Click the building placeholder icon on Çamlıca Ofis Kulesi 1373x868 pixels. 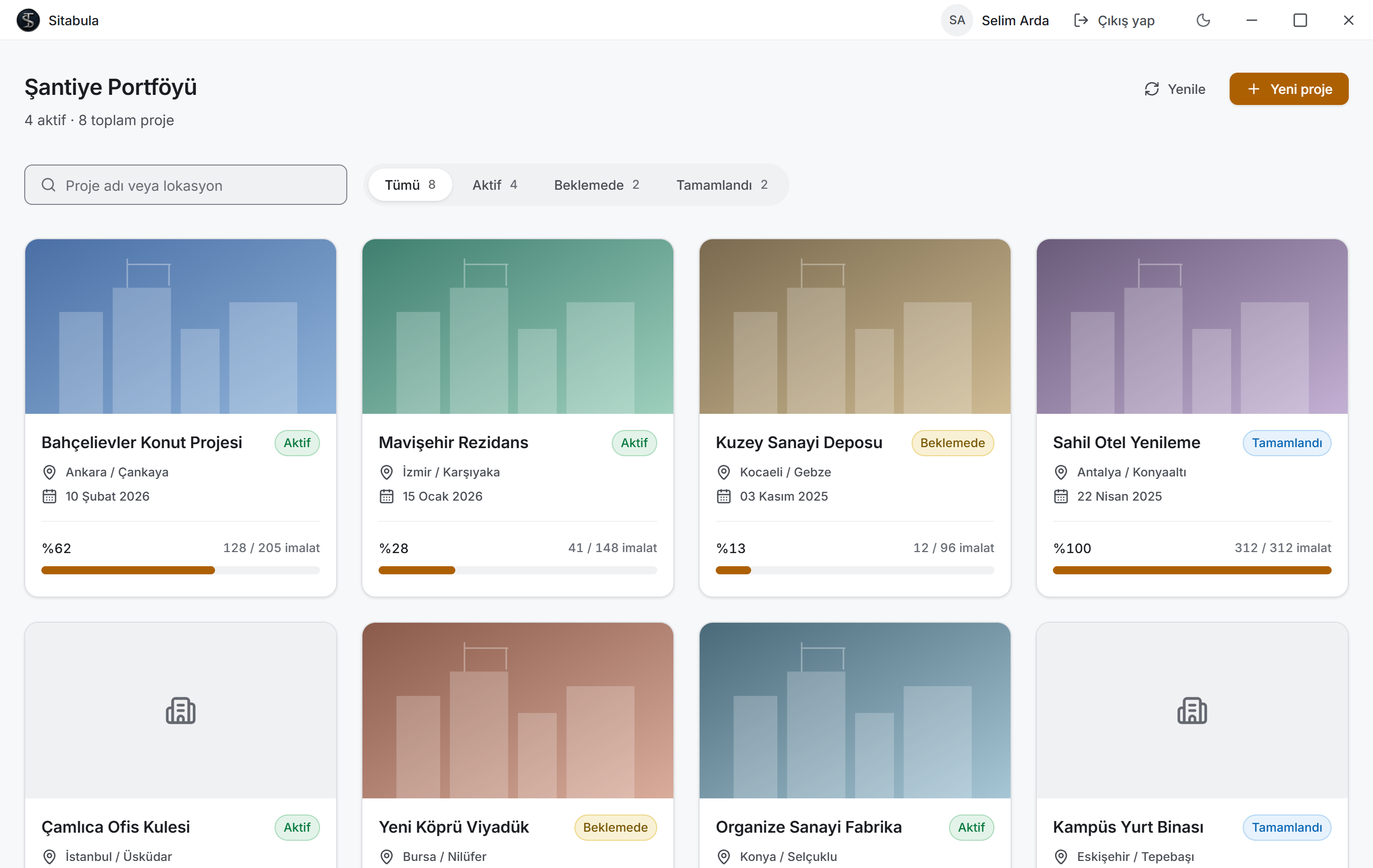180,711
